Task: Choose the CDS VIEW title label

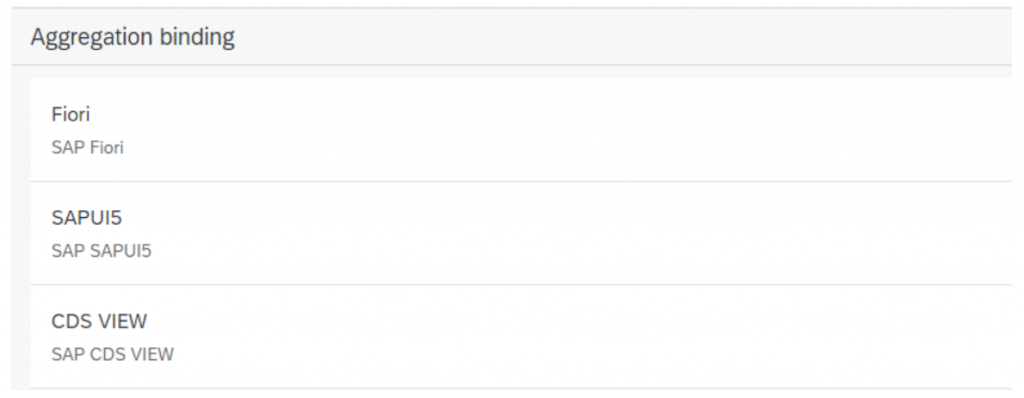Action: [99, 321]
